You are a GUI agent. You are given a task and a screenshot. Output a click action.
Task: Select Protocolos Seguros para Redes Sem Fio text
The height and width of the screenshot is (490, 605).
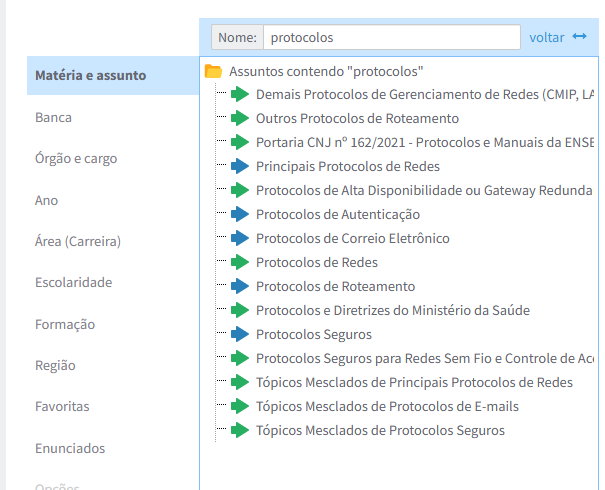point(425,358)
